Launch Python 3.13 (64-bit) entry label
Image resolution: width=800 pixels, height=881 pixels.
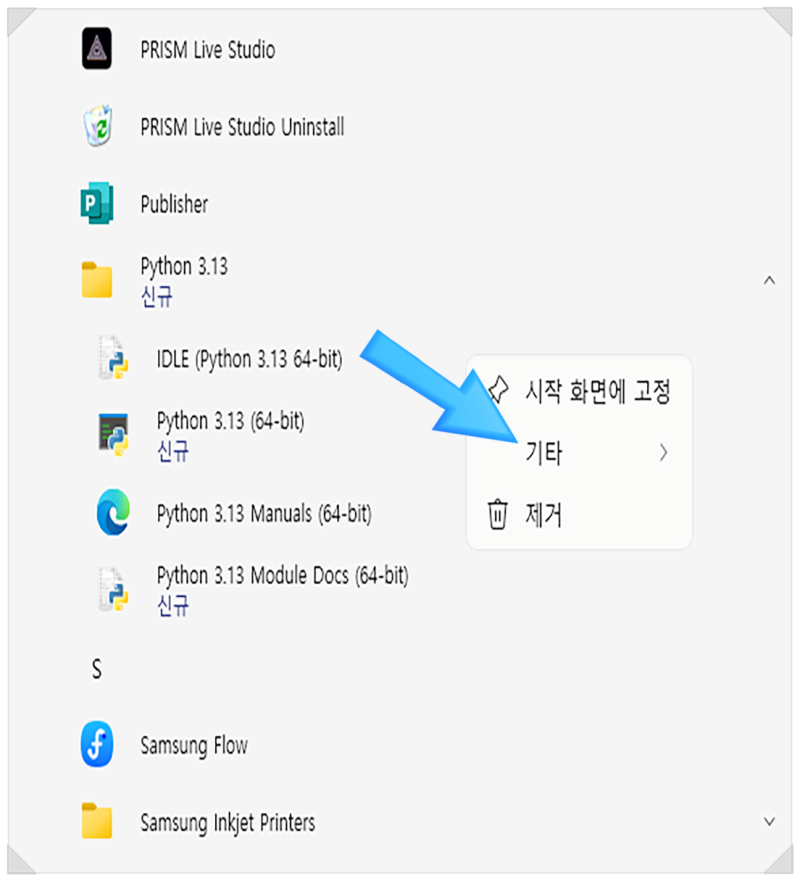coord(230,421)
